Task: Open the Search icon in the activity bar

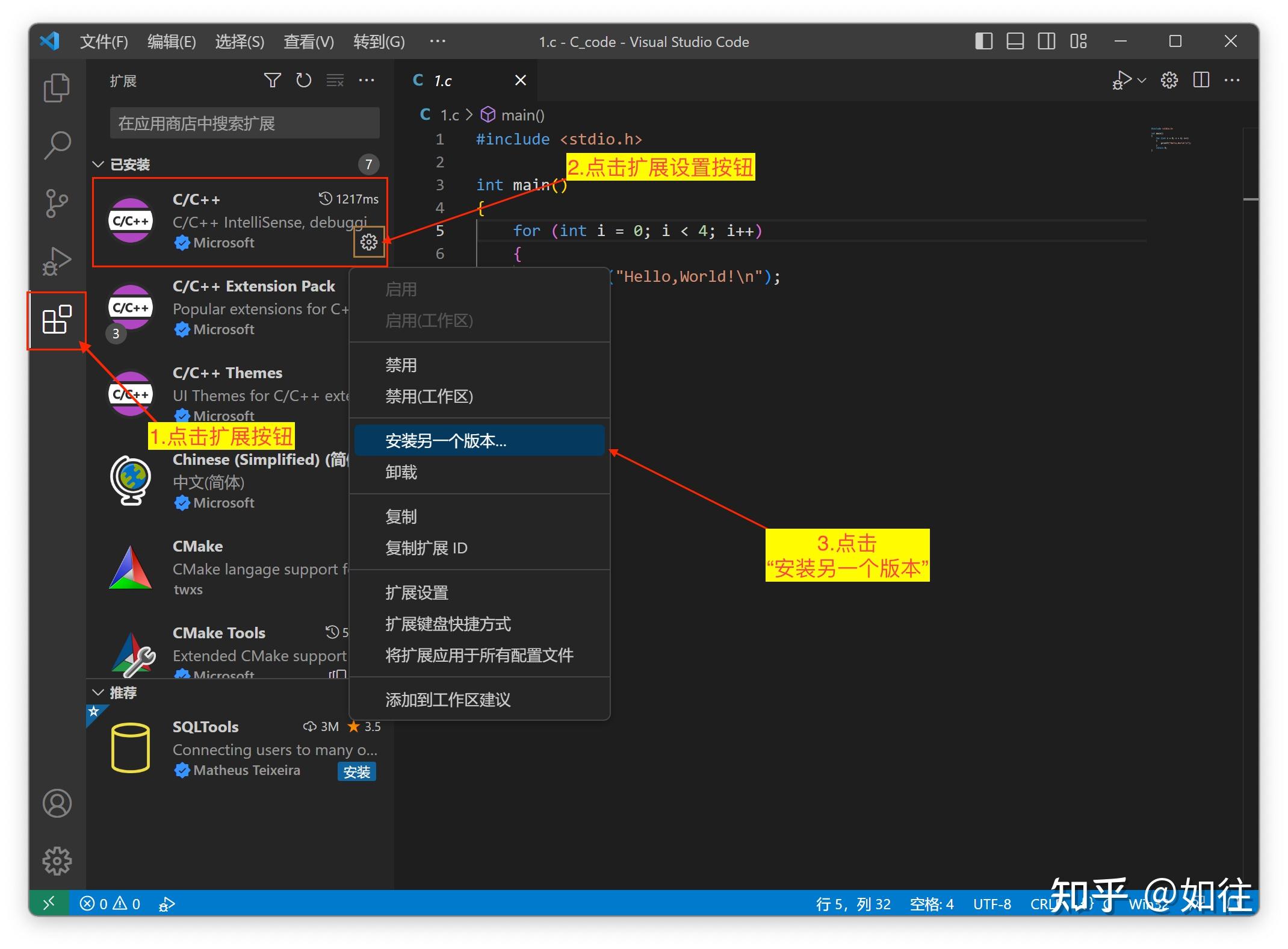Action: coord(57,145)
